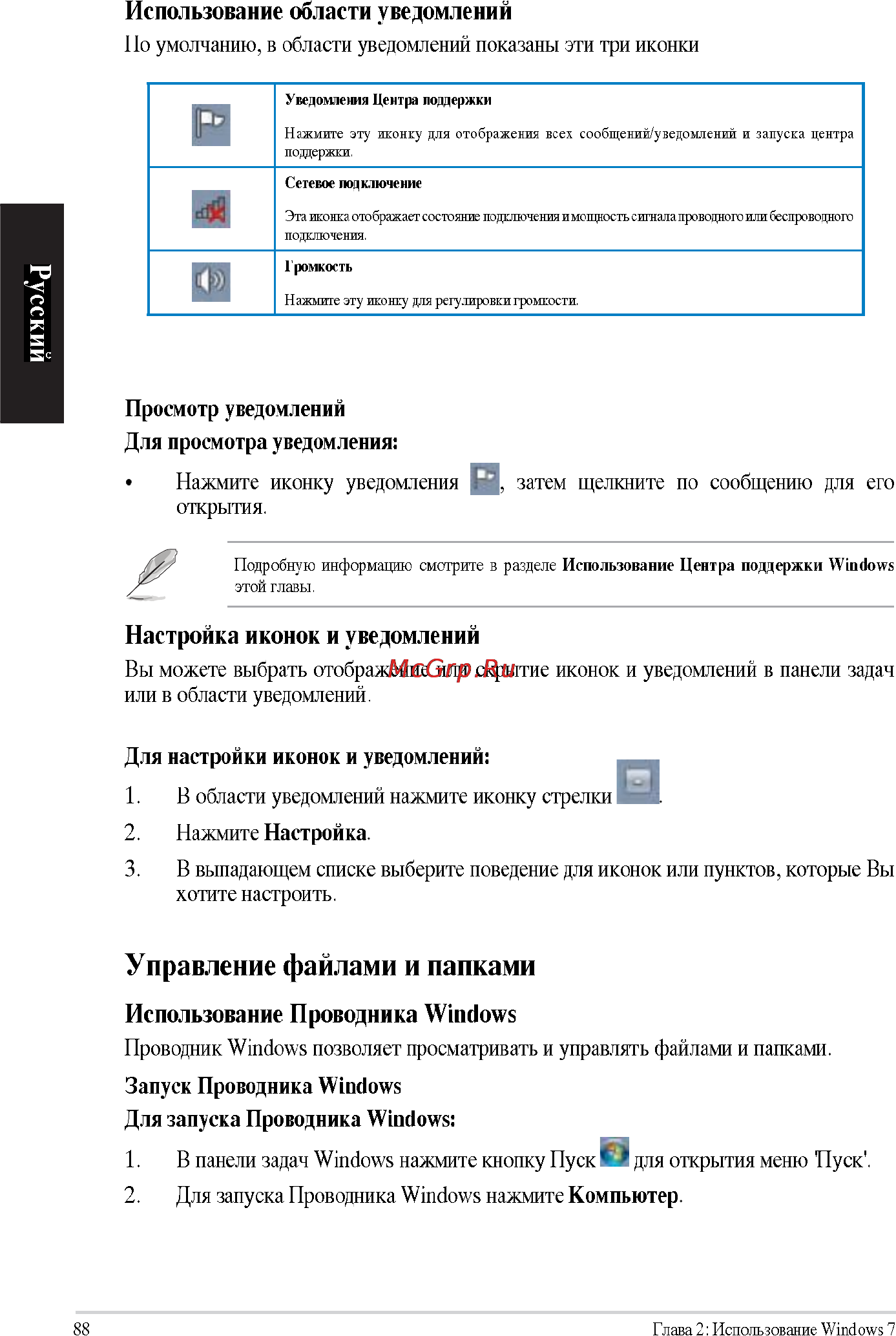Click the subheading "Для просмотра уведомления:"

(262, 442)
